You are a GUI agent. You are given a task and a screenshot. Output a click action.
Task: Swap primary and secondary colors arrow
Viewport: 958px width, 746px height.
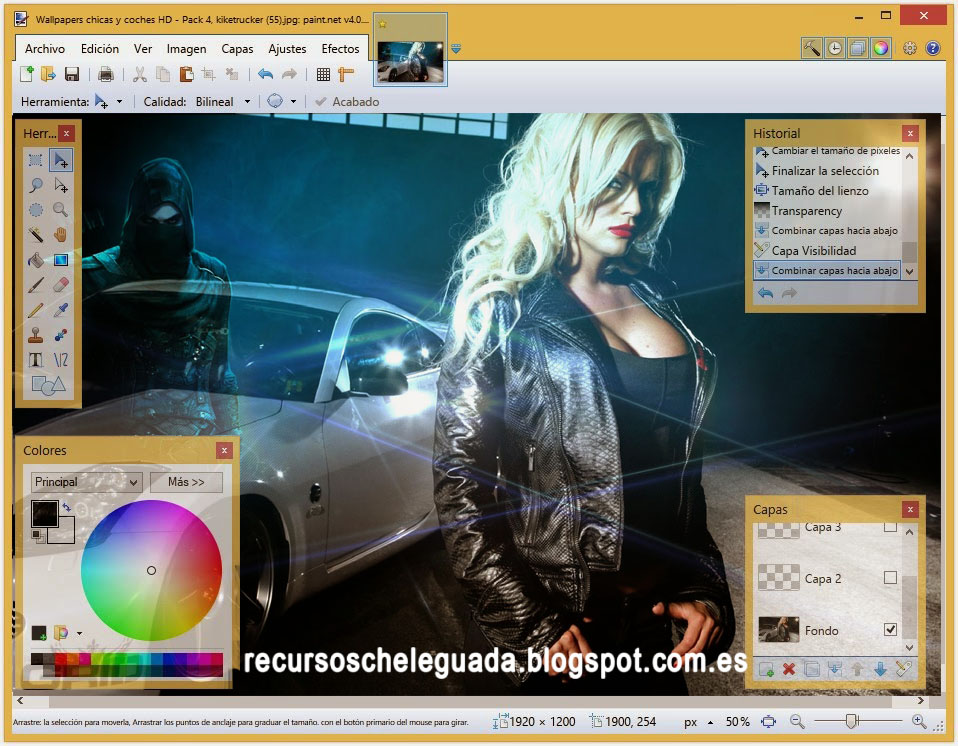(x=67, y=507)
